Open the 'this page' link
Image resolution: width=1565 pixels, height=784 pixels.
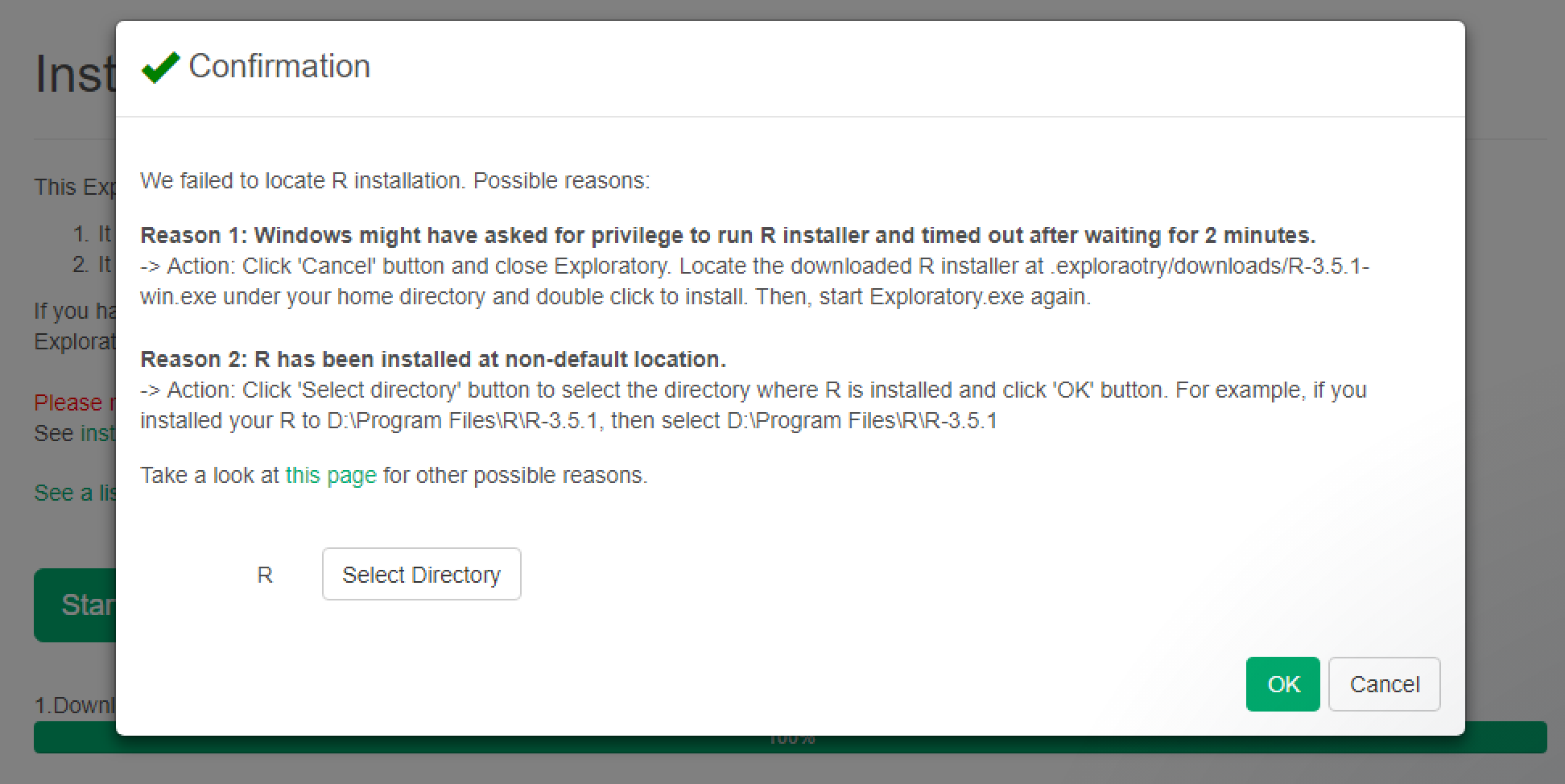pos(331,475)
